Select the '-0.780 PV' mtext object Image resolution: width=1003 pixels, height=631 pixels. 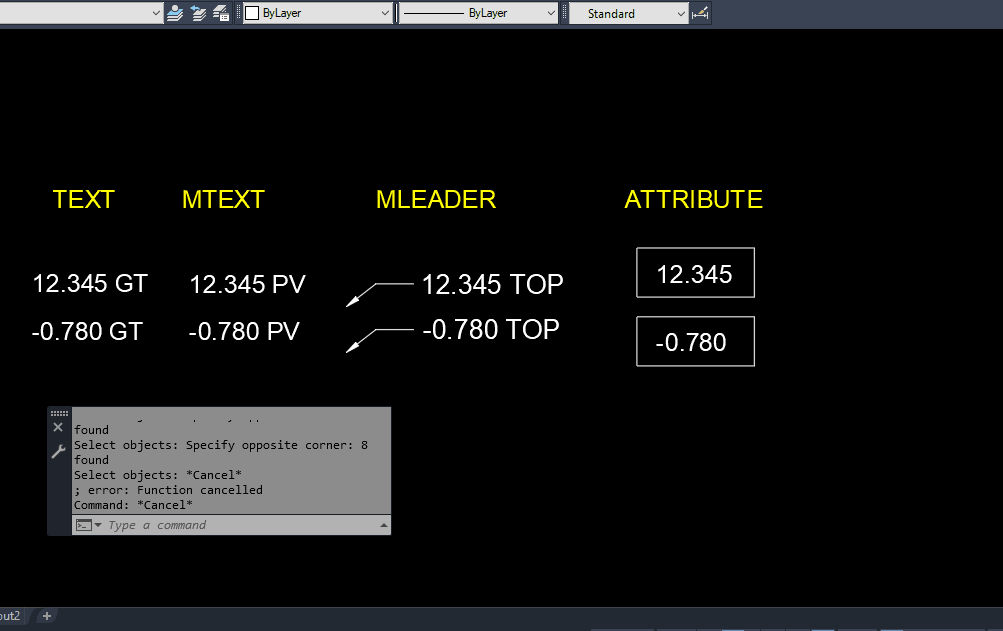tap(244, 331)
